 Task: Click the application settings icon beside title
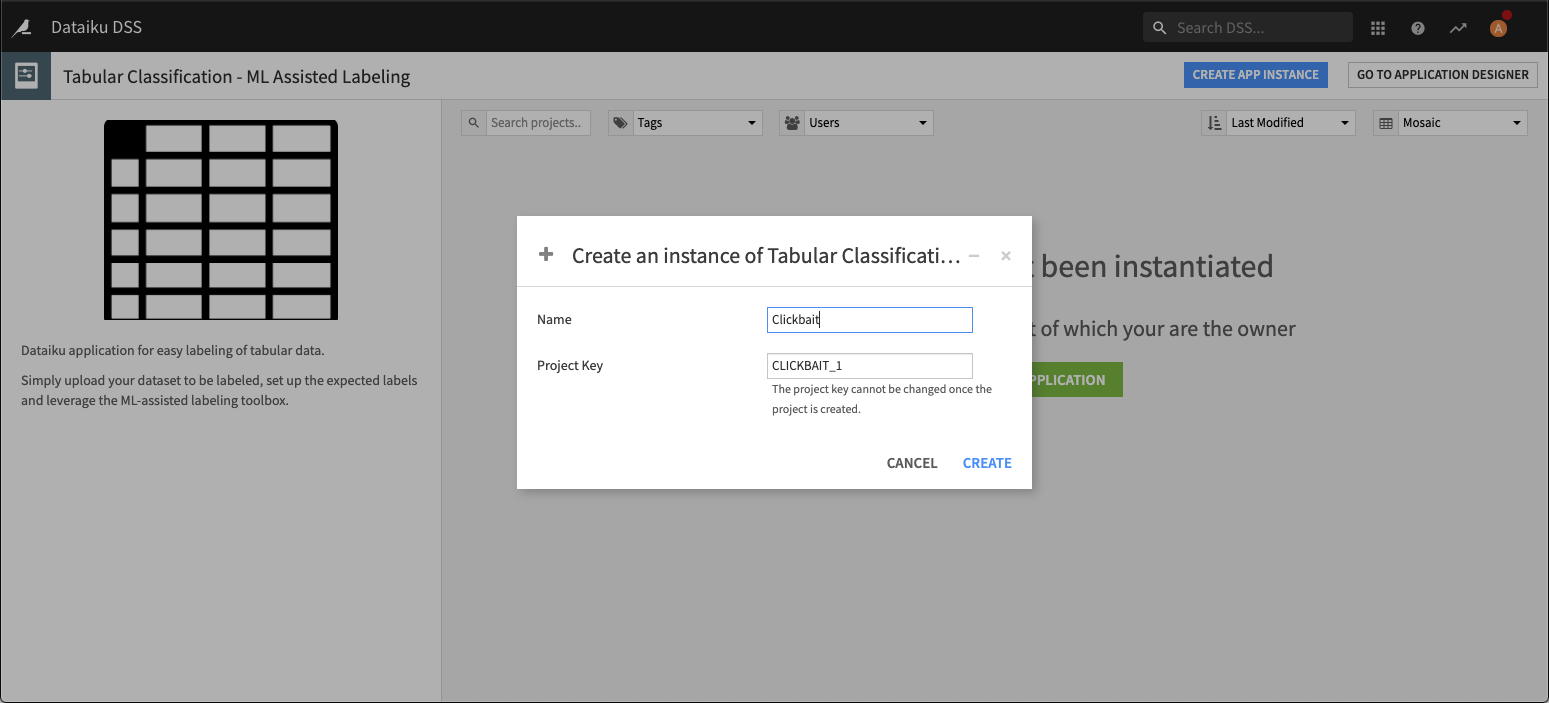pos(26,76)
